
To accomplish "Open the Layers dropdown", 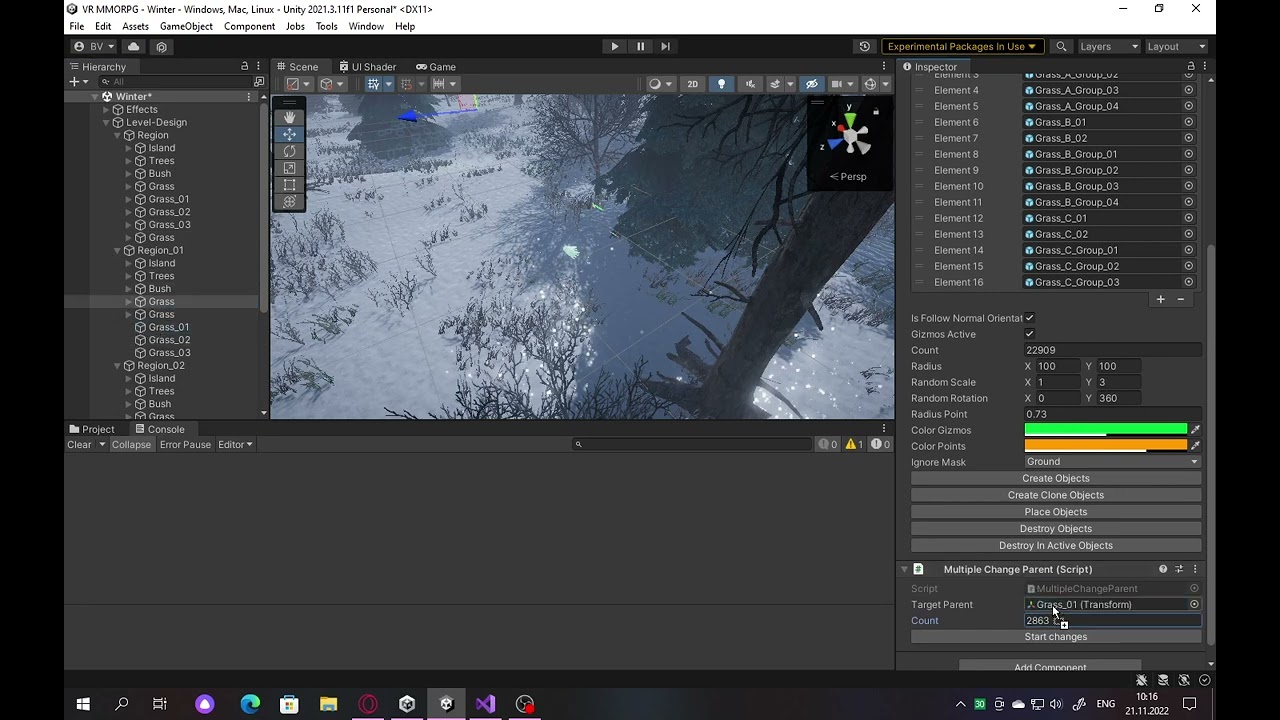I will (x=1108, y=46).
